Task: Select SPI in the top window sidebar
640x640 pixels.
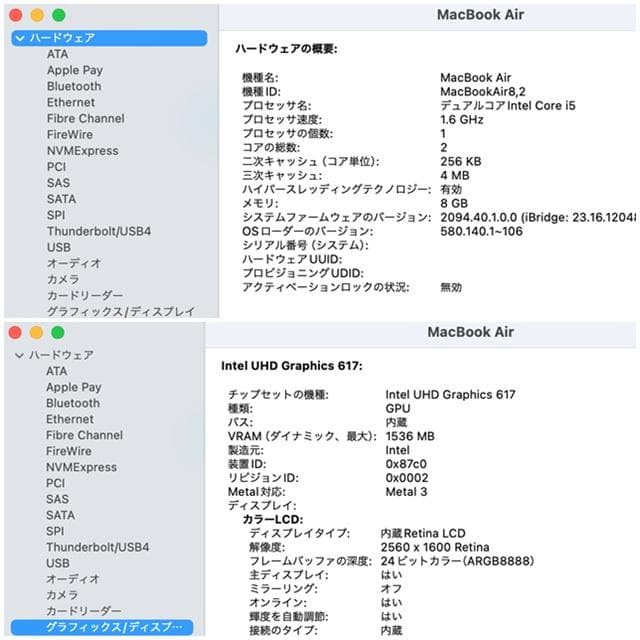Action: coord(56,215)
